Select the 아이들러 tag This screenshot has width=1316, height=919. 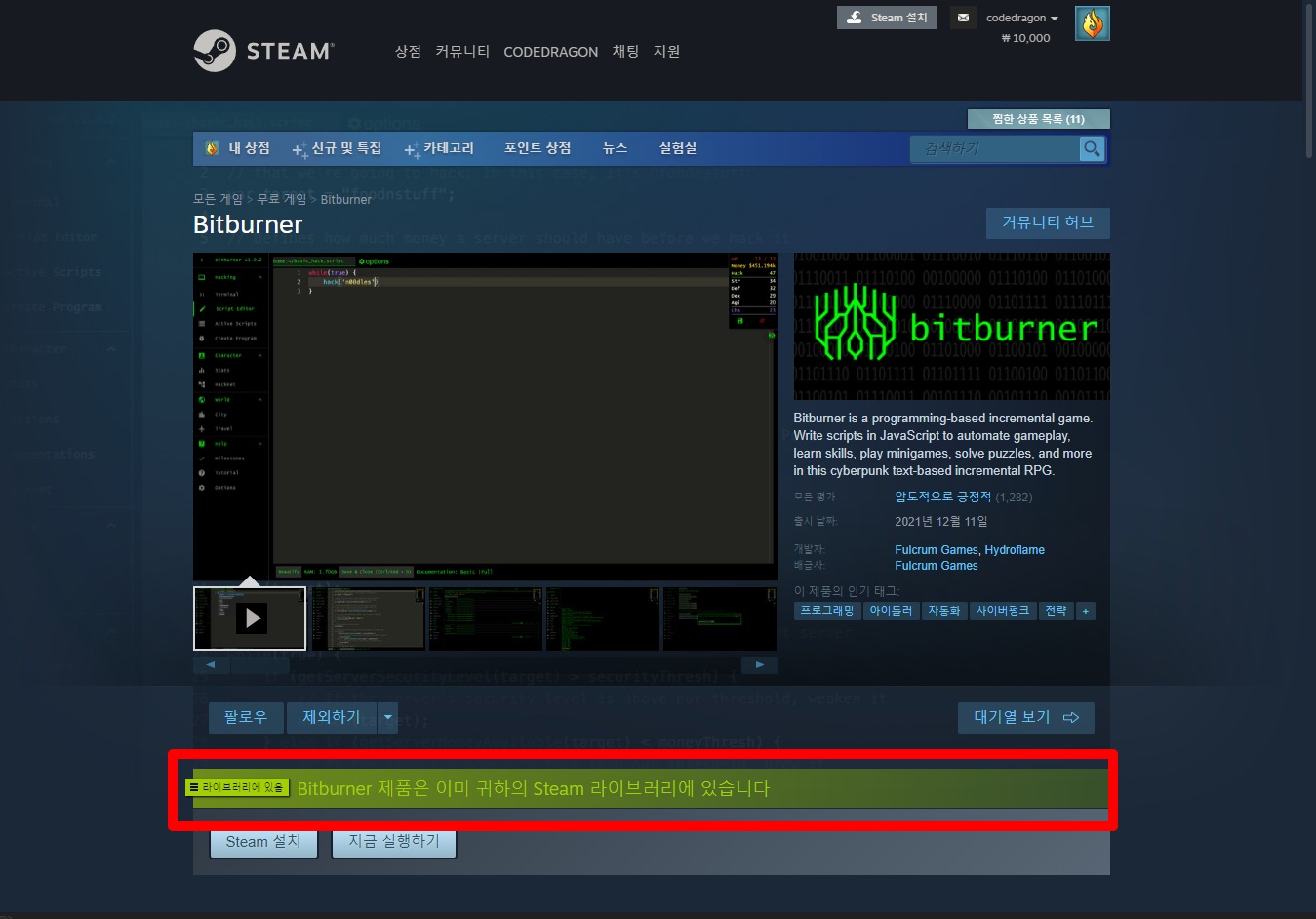coord(891,611)
